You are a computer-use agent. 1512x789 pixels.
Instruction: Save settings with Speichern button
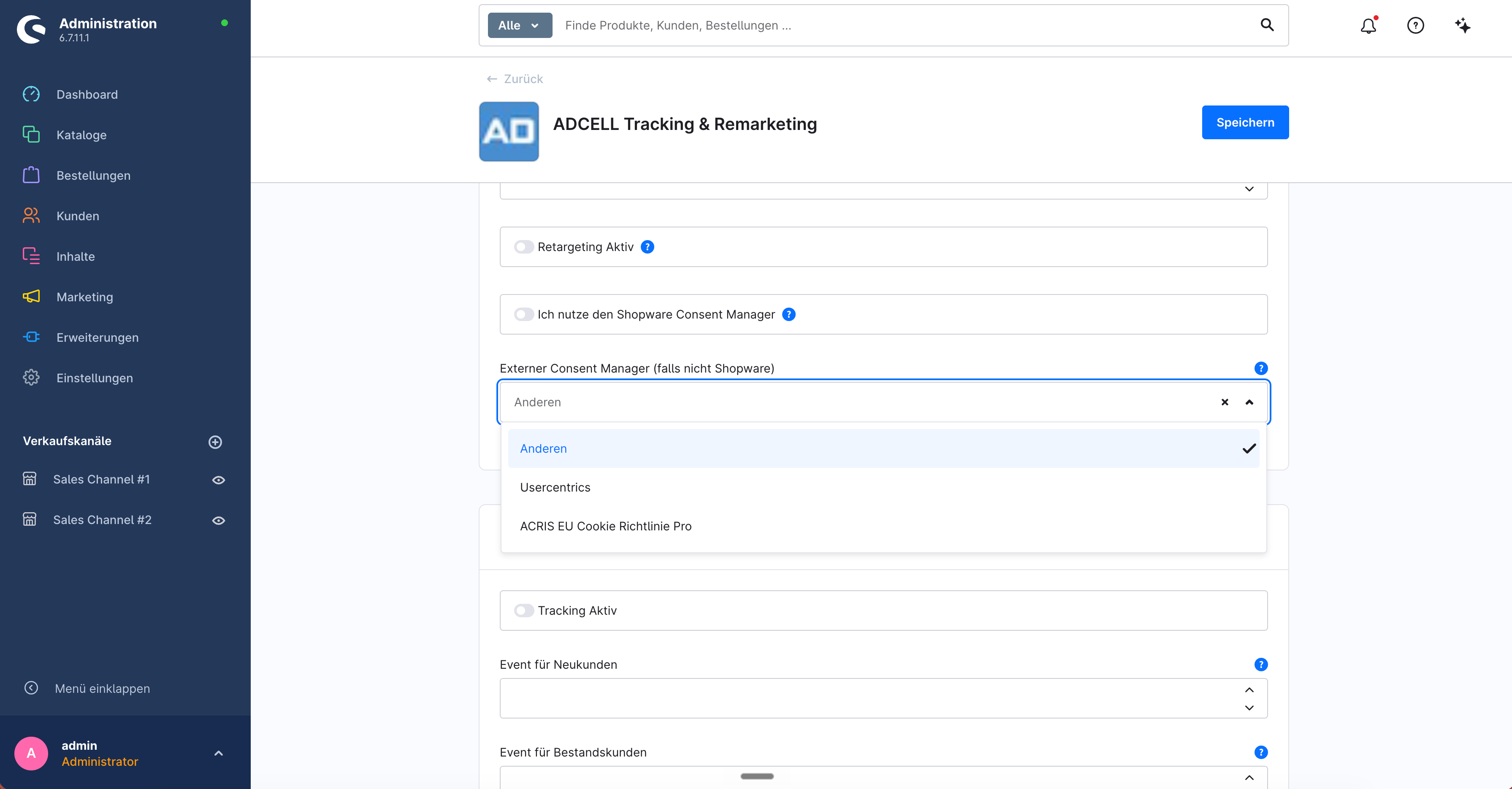click(1245, 123)
